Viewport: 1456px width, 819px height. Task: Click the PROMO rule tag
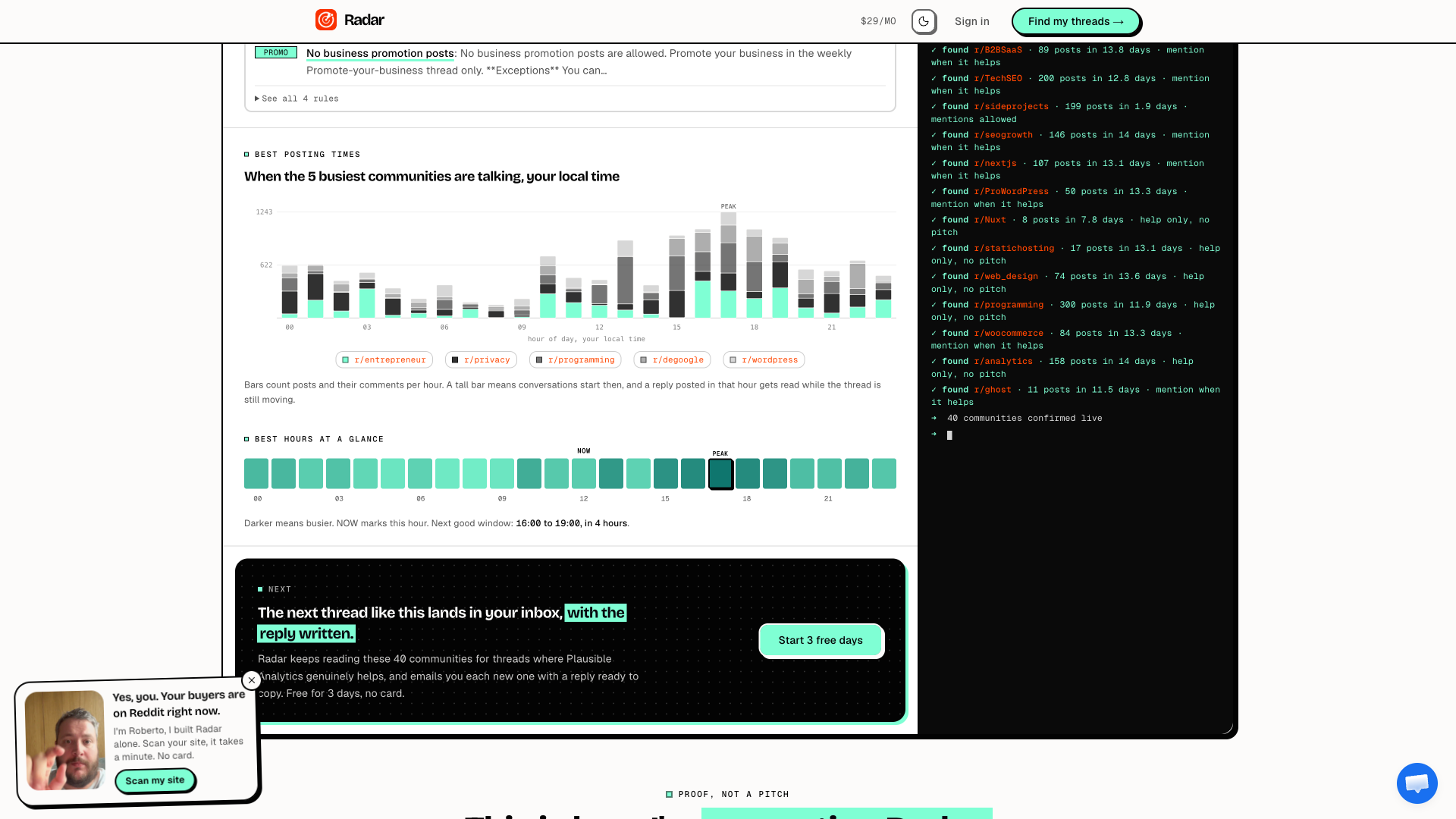[276, 52]
